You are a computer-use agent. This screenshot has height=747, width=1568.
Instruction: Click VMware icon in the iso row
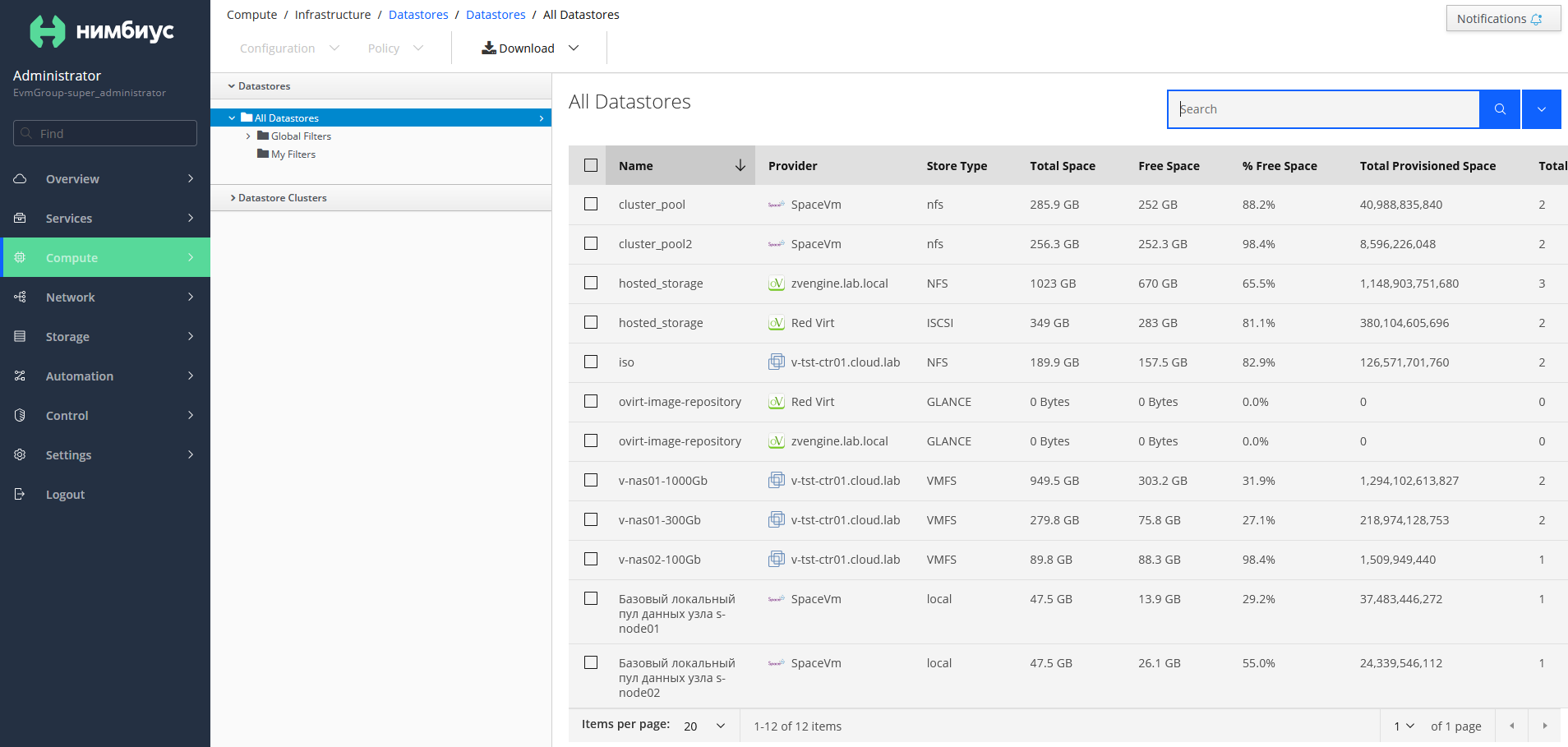coord(777,362)
